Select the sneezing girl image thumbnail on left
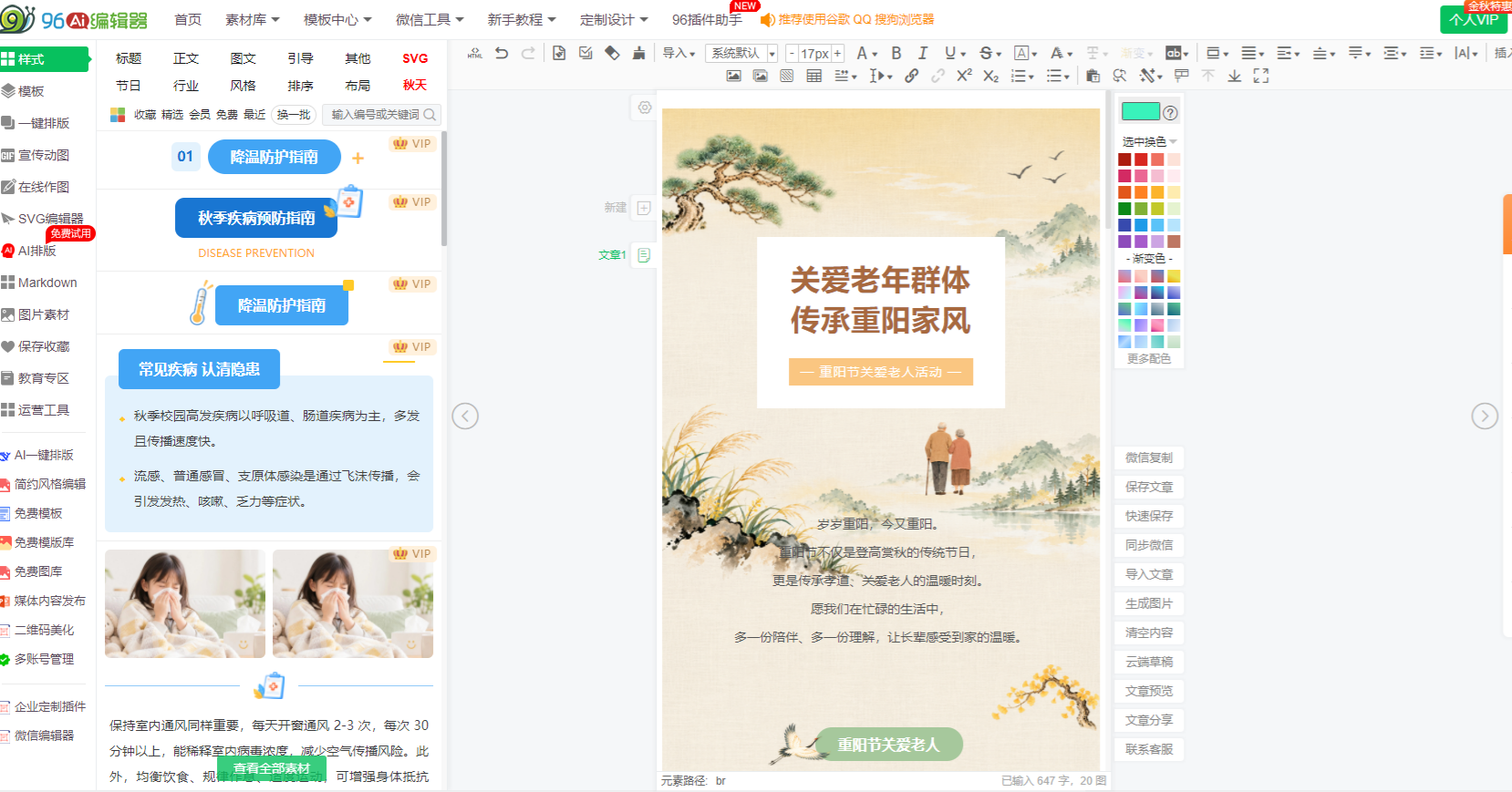The image size is (1512, 792). [x=185, y=603]
